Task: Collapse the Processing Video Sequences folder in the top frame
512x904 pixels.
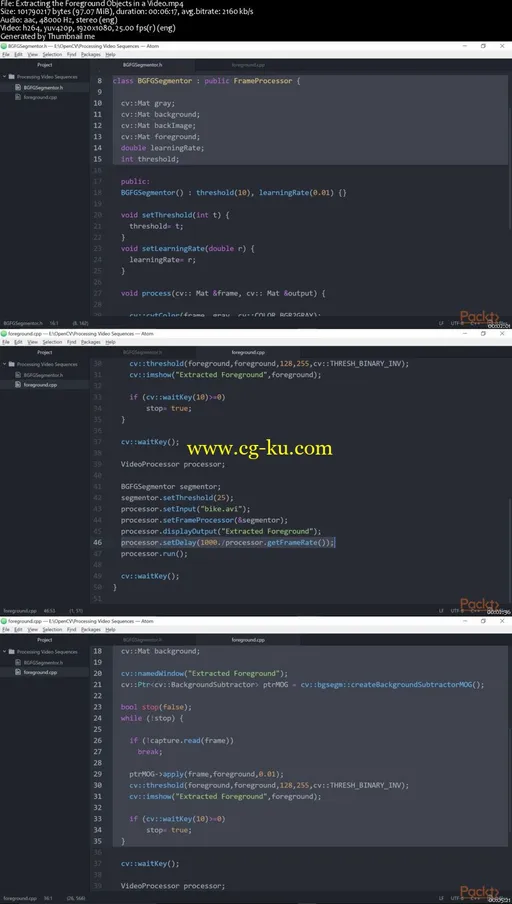Action: pos(5,77)
